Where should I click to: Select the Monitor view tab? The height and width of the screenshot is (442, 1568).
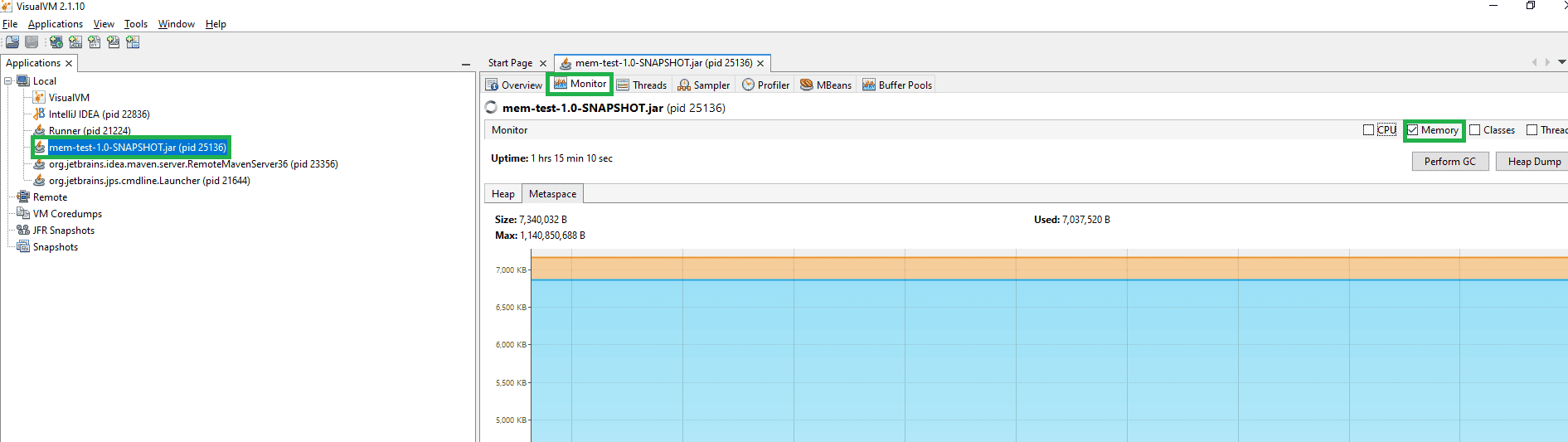[x=580, y=84]
